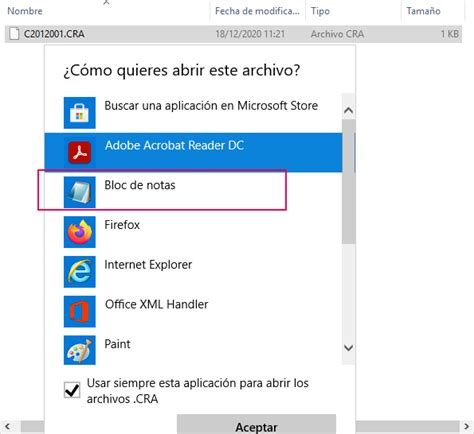Click the Internet Explorer icon
This screenshot has width=474, height=434.
click(x=79, y=272)
